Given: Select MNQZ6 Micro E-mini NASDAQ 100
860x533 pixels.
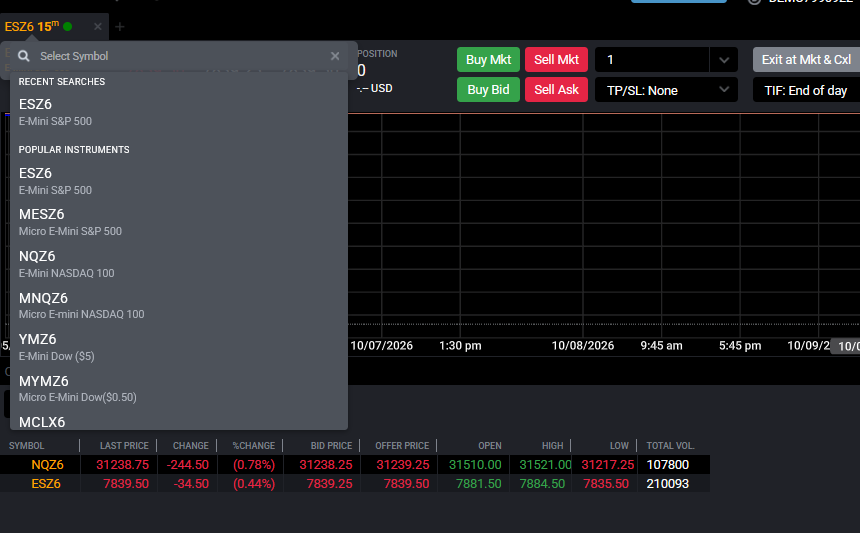Looking at the screenshot, I should [179, 305].
